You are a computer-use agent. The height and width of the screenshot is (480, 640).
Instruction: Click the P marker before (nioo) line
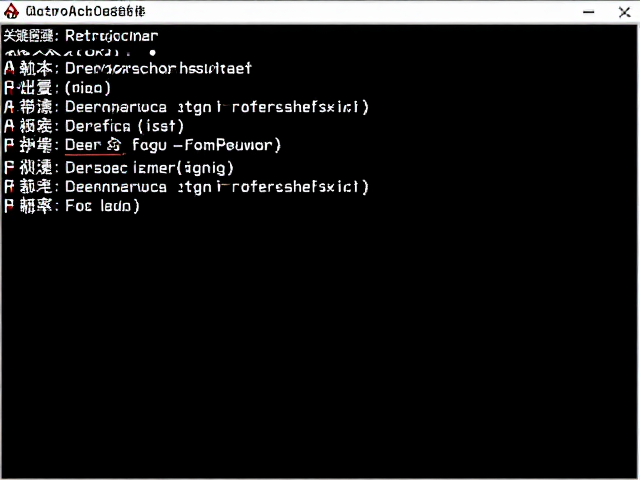(9, 88)
